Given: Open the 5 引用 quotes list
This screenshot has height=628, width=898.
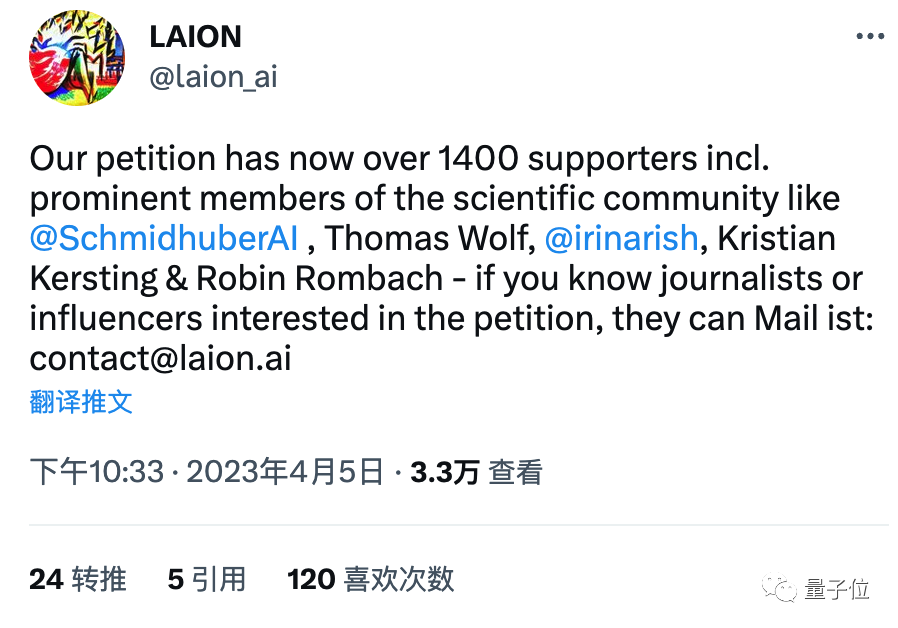Looking at the screenshot, I should 206,579.
